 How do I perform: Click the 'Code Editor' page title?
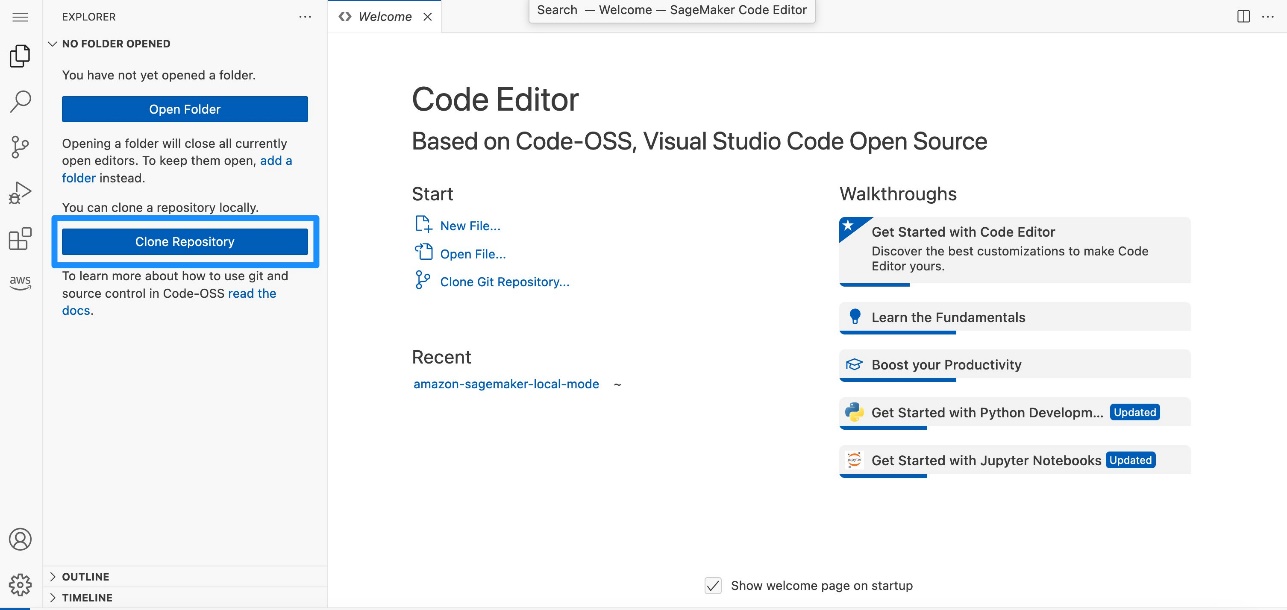(495, 100)
